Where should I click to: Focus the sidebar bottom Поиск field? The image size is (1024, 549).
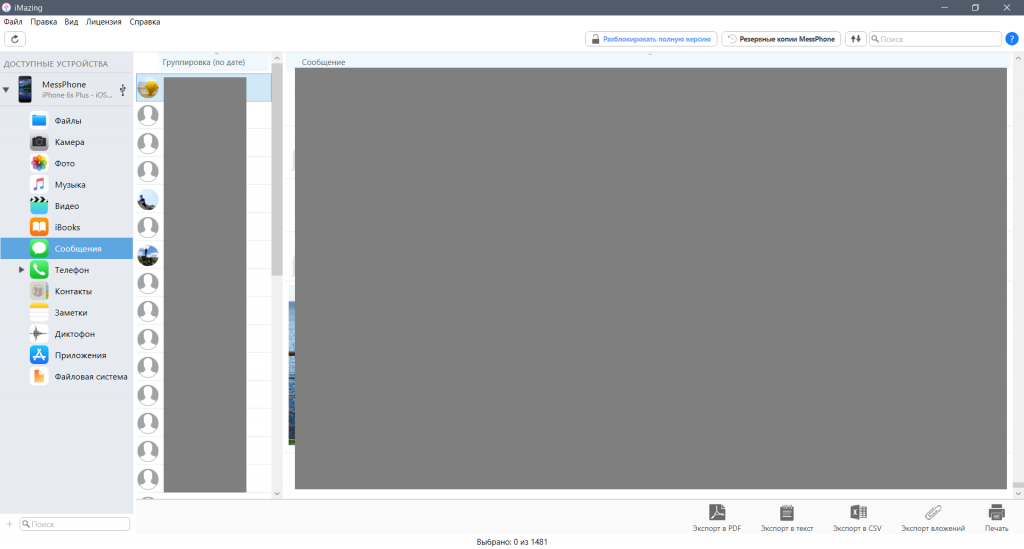(74, 524)
